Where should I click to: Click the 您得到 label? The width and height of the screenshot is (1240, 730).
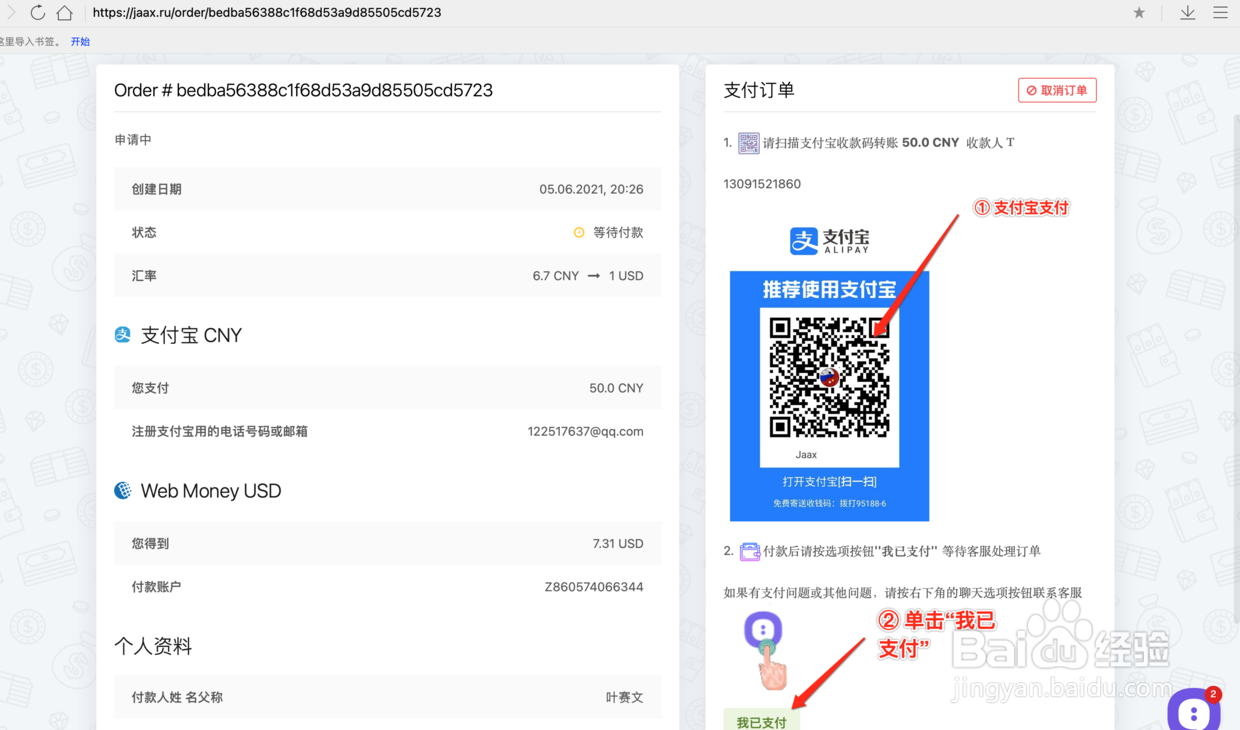pos(151,544)
